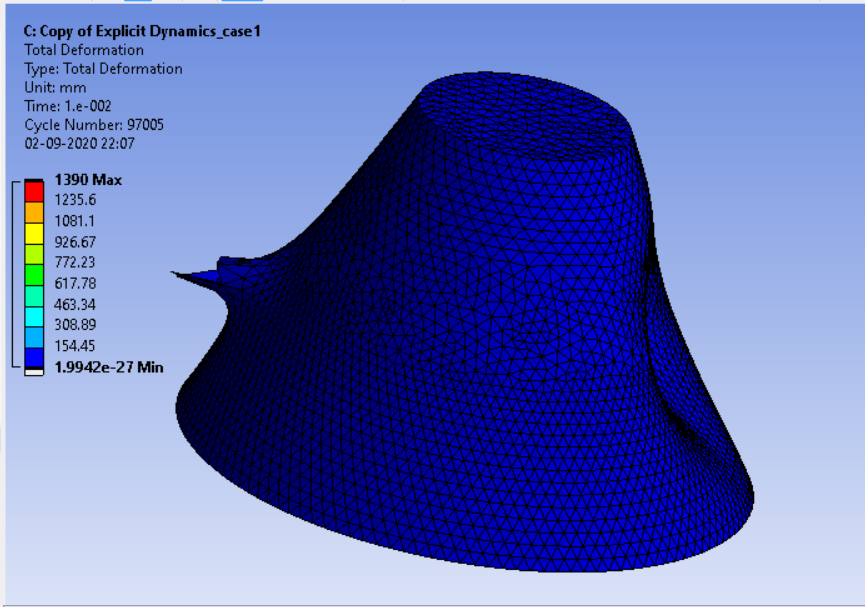865x607 pixels.
Task: Choose the dark blue legend color band
Action: [34, 358]
